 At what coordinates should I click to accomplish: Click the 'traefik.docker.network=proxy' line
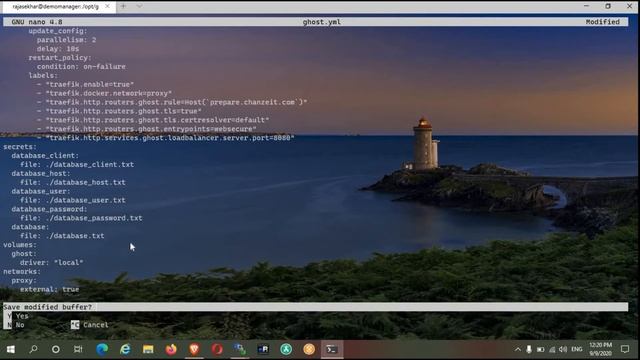click(x=104, y=93)
